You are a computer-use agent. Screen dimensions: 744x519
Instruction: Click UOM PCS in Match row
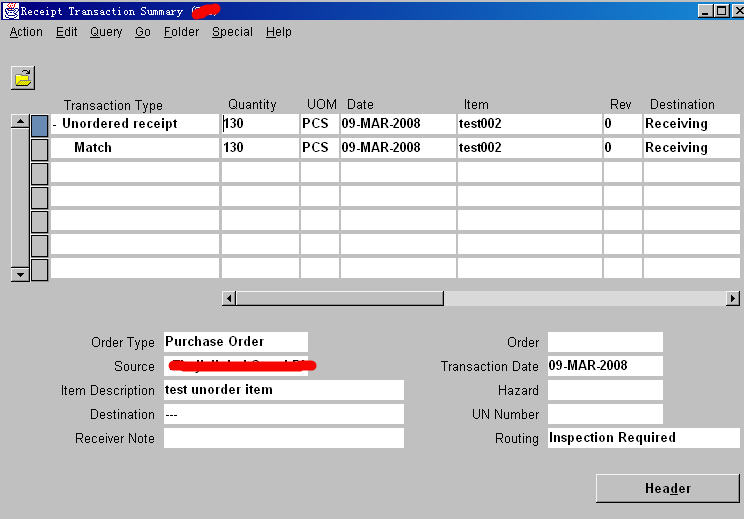(320, 148)
